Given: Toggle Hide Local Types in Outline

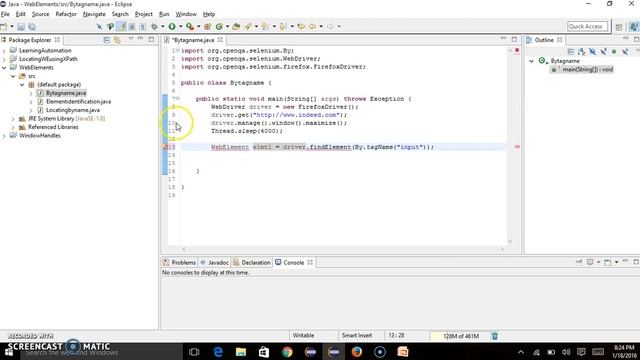Looking at the screenshot, I should tap(625, 51).
